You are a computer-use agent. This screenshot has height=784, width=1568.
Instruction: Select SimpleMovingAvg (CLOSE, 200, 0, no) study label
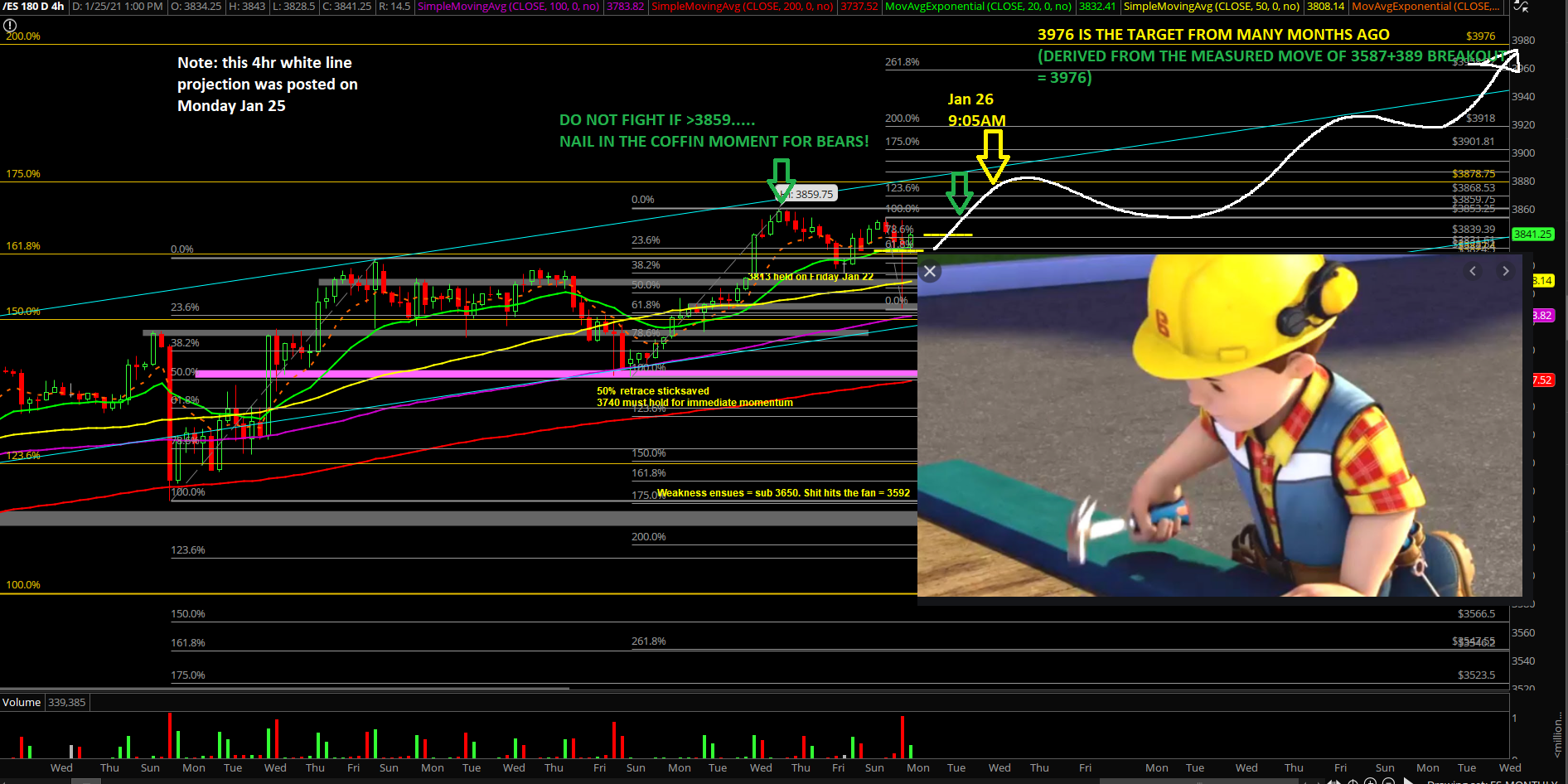point(743,7)
